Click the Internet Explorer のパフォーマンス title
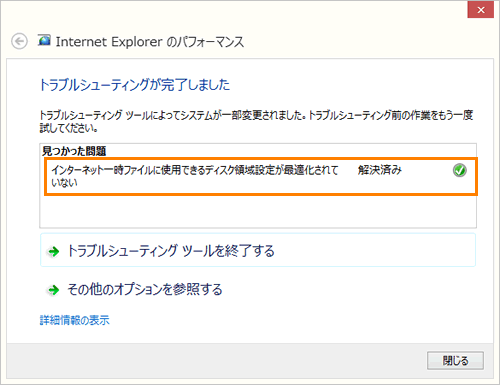Screen dimensions: 500x385 150,42
